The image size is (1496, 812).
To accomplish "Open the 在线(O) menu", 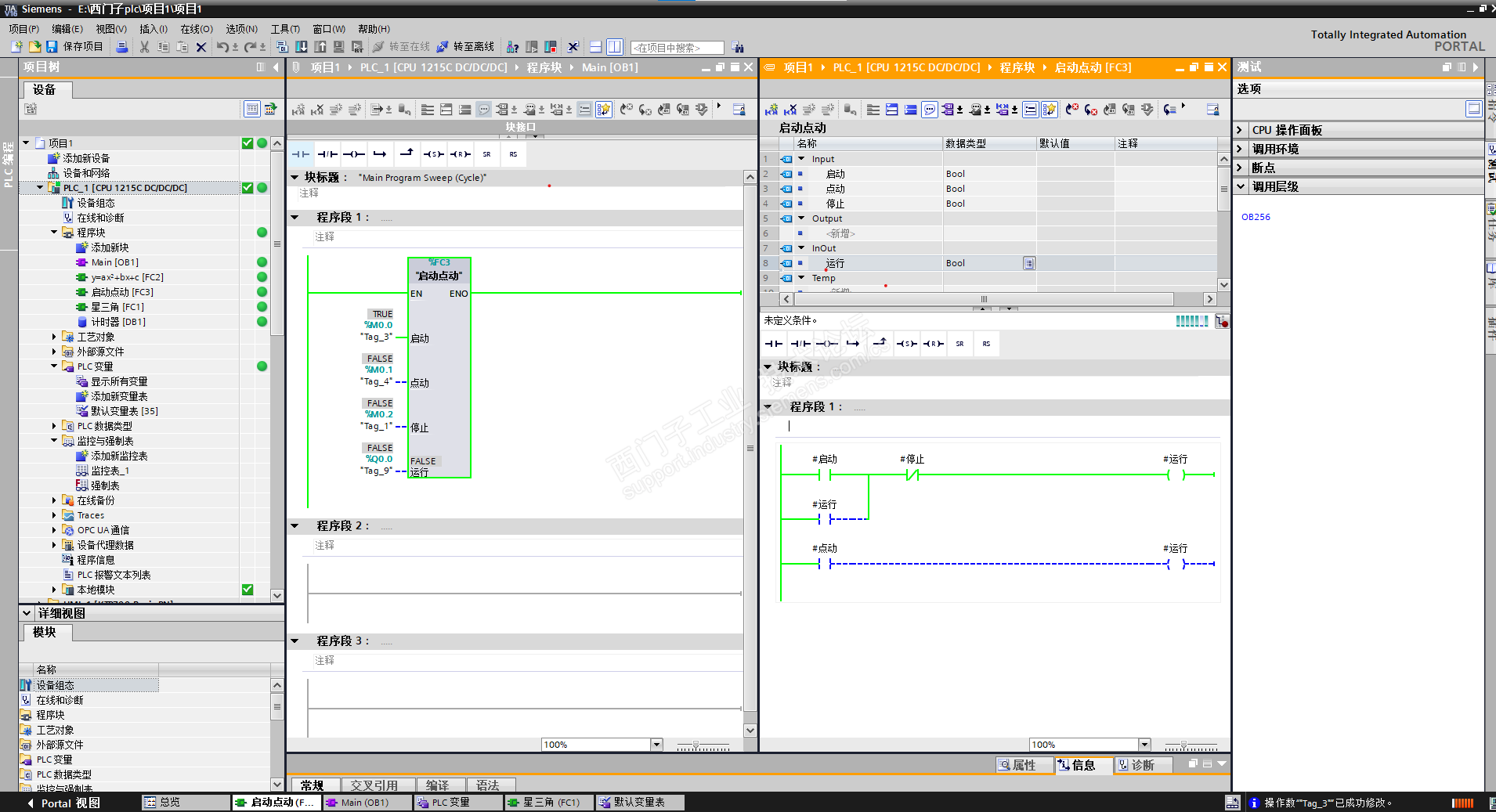I will (196, 29).
